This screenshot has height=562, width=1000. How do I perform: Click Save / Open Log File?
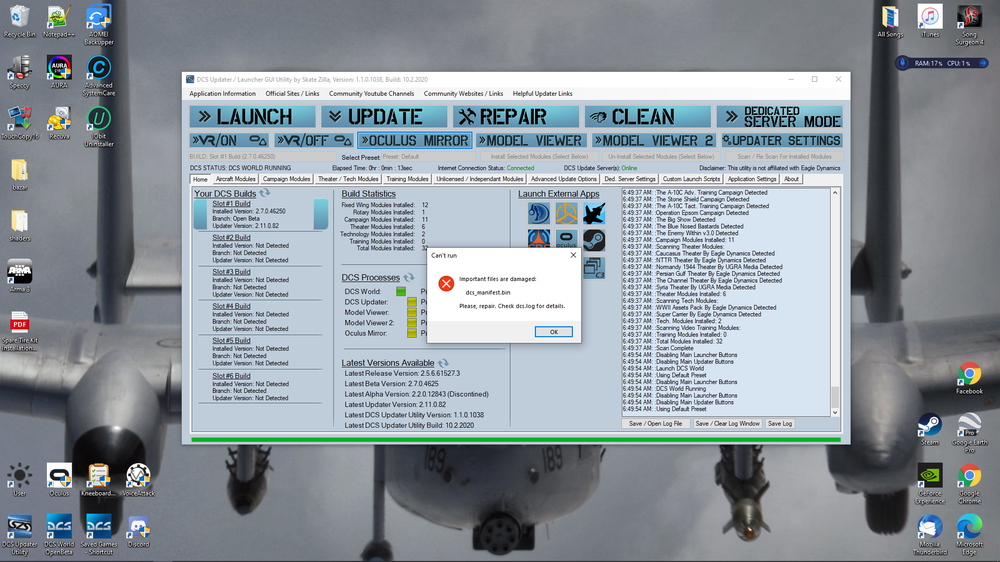coord(655,424)
